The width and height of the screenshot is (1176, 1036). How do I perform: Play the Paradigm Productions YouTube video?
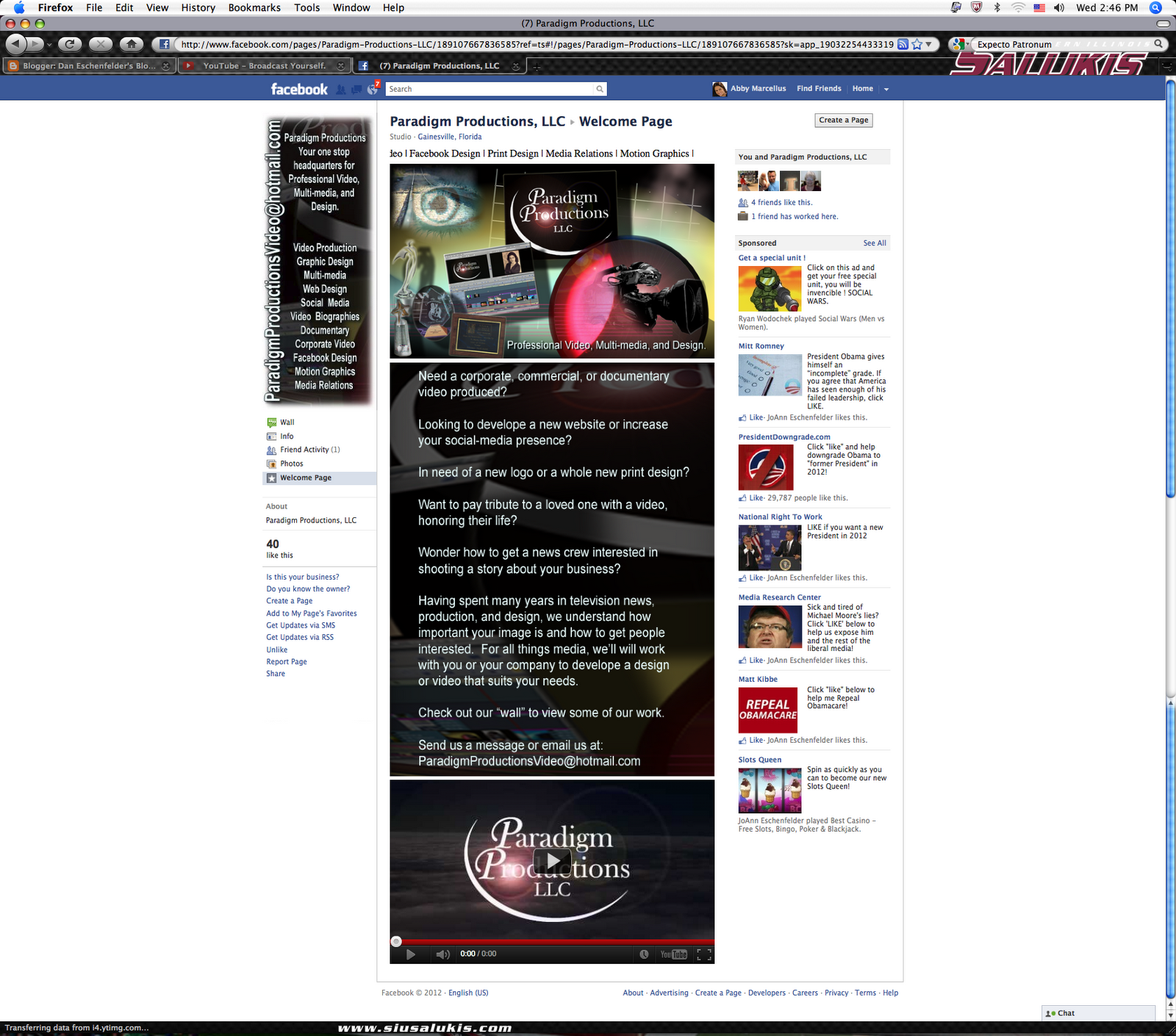(x=552, y=861)
